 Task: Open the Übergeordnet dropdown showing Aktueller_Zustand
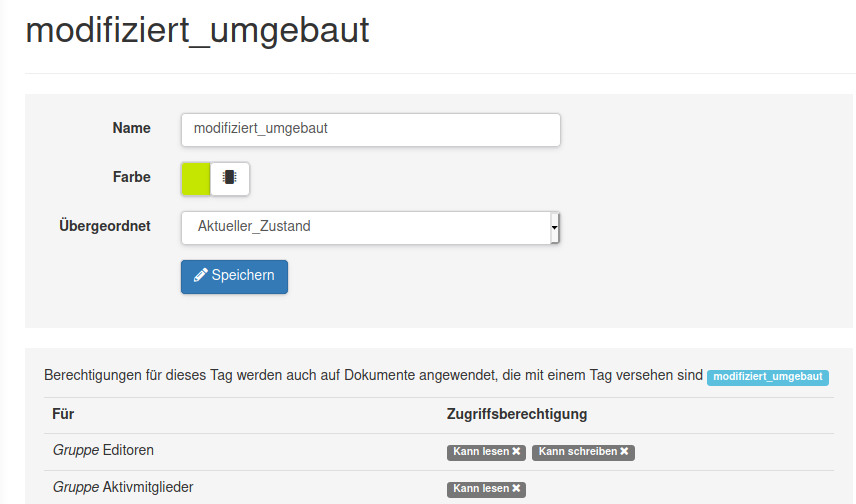click(370, 227)
